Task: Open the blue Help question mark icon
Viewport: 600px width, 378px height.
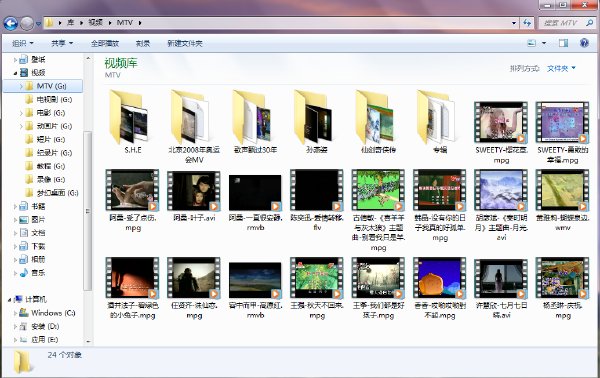Action: click(x=584, y=43)
